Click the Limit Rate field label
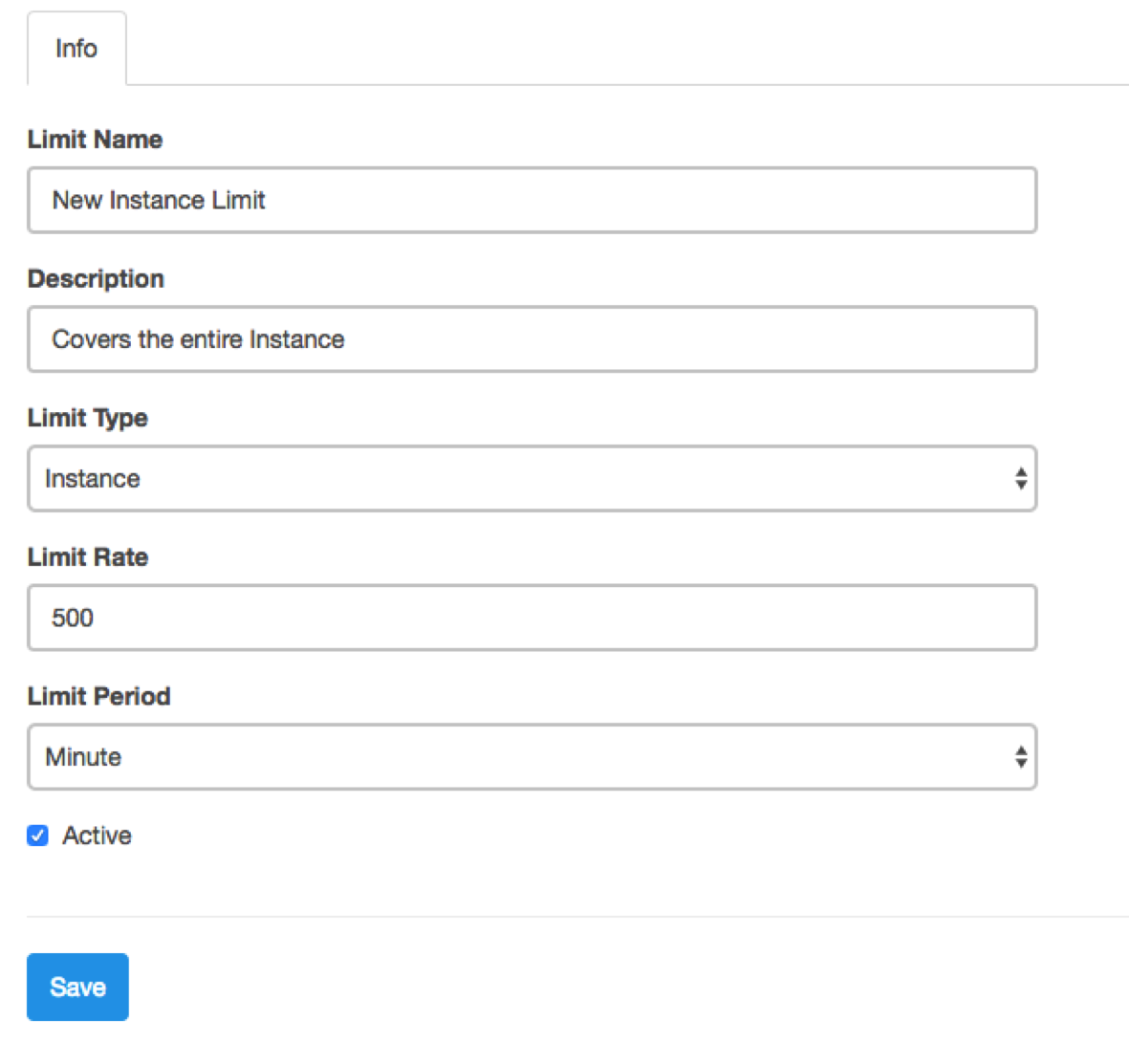Screen dimensions: 1130x1064 pos(87,556)
